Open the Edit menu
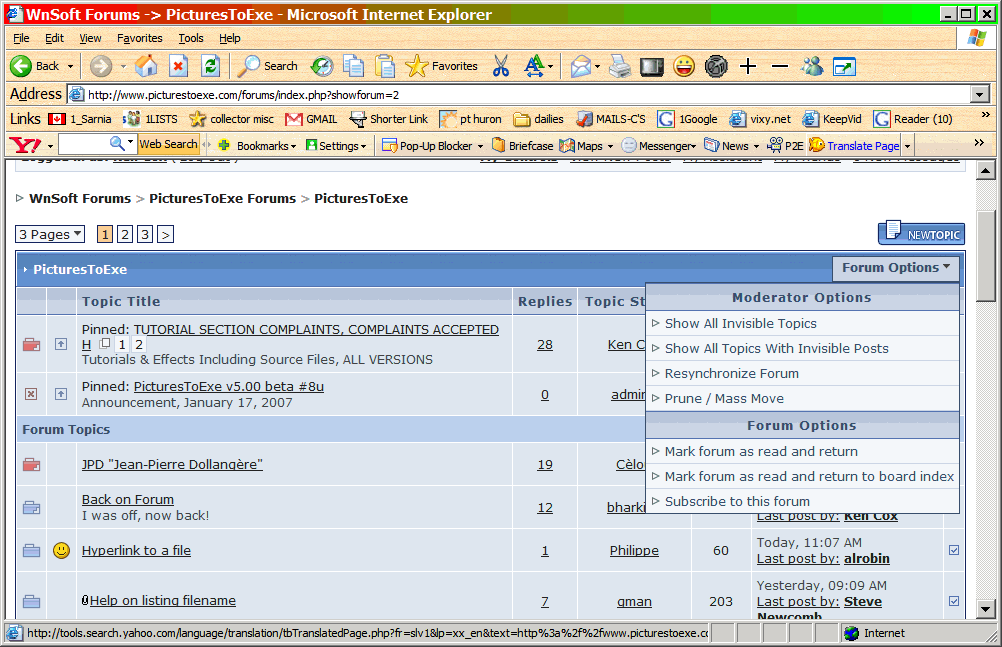This screenshot has width=1002, height=647. (54, 38)
